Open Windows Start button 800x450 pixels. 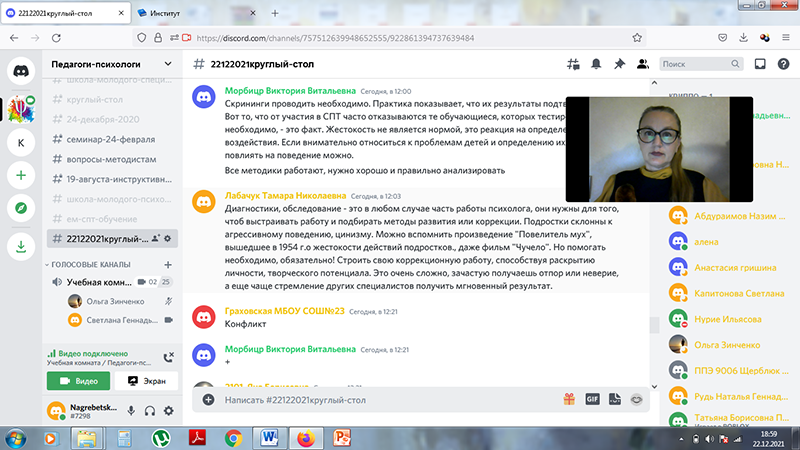15,439
